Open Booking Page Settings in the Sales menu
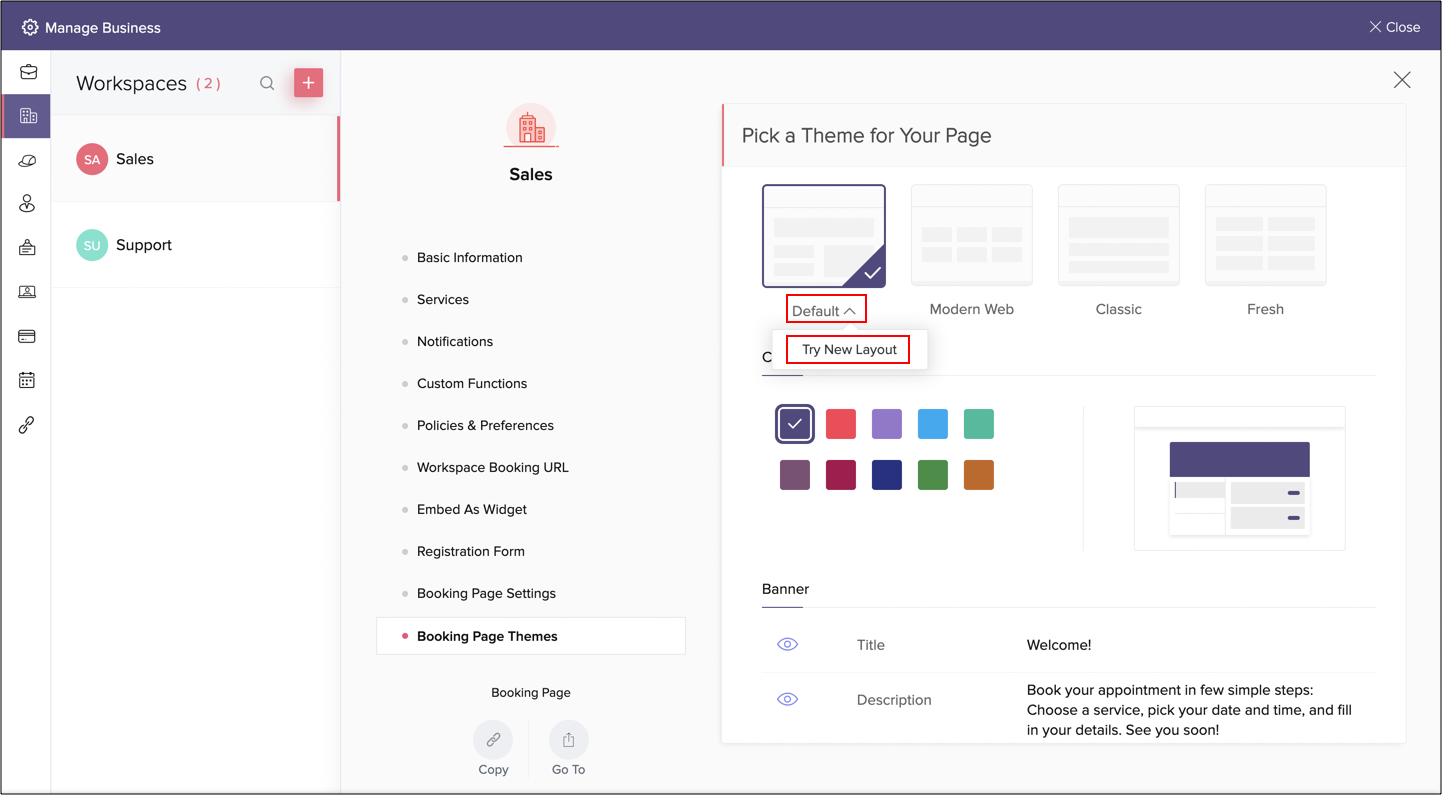This screenshot has height=795, width=1442. [486, 593]
